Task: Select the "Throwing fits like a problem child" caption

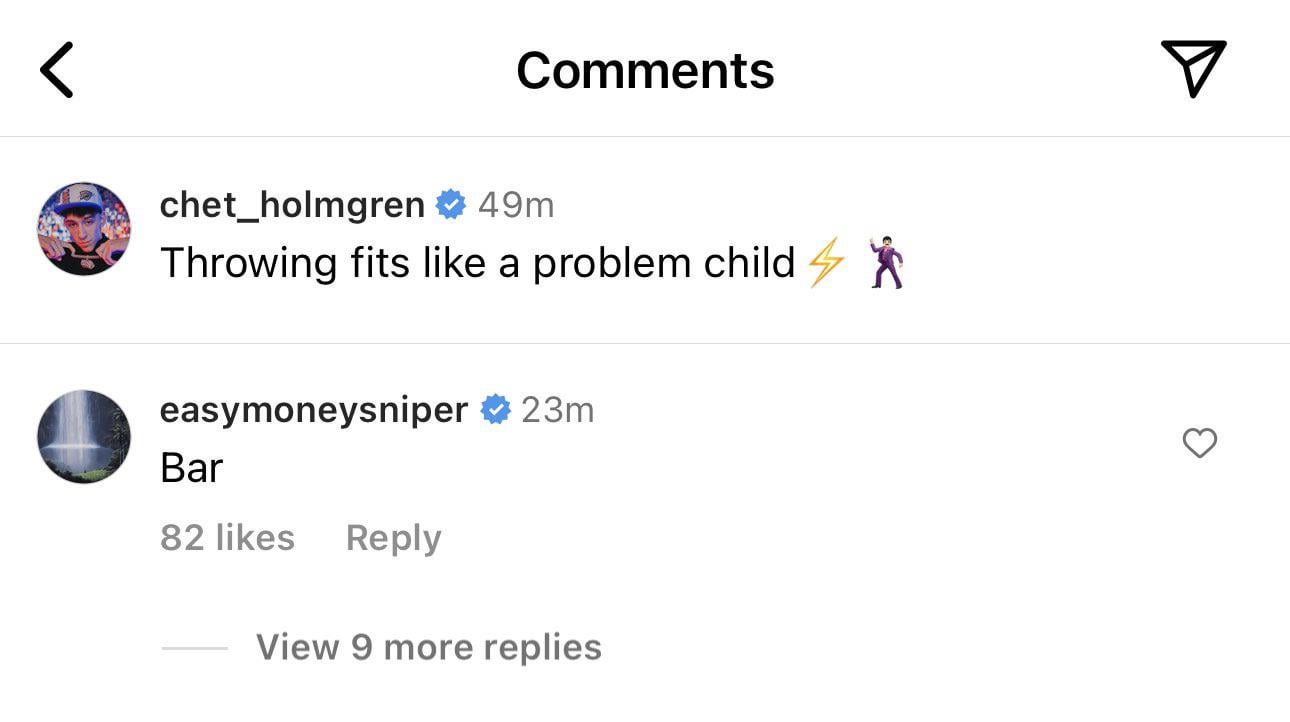Action: [477, 264]
